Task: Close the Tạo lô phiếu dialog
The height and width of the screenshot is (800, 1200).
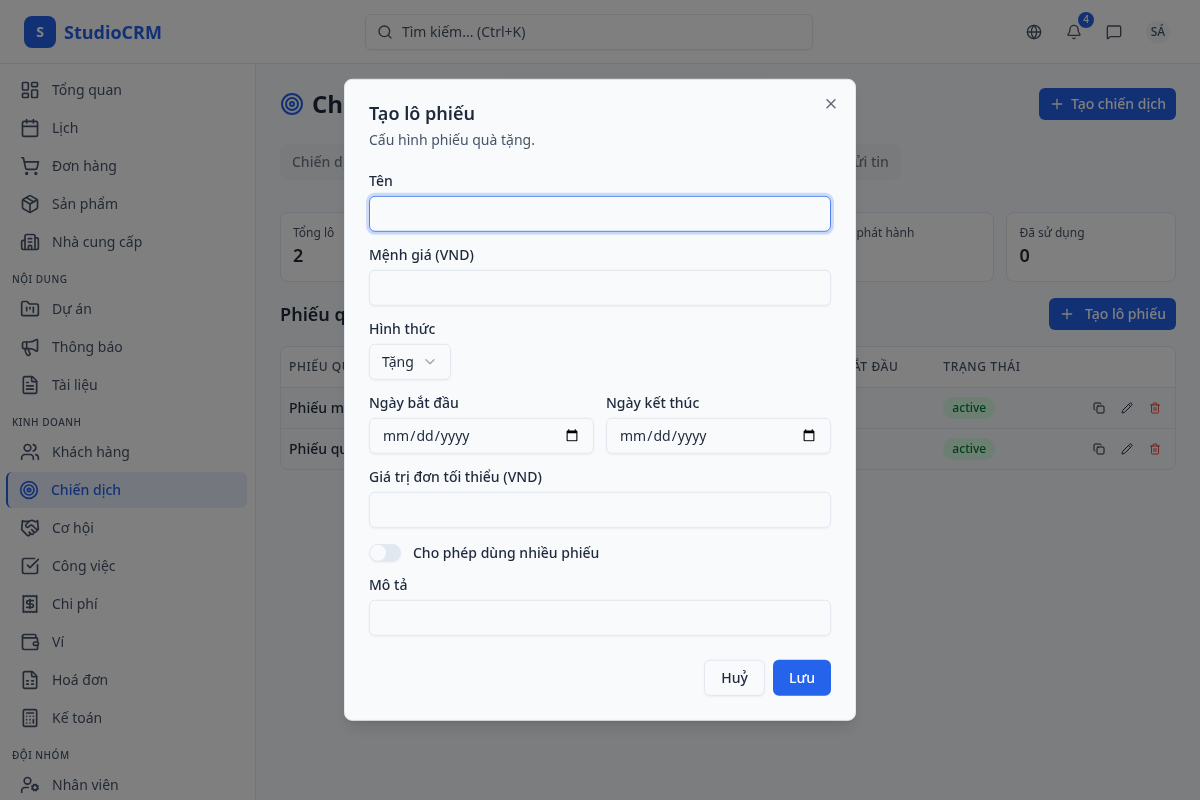Action: (x=831, y=104)
